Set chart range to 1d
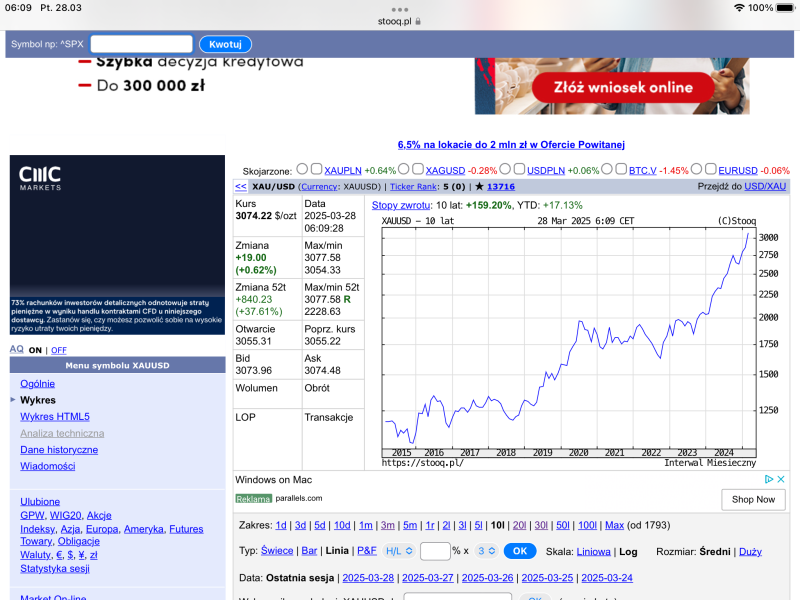This screenshot has height=600, width=800. pos(281,525)
